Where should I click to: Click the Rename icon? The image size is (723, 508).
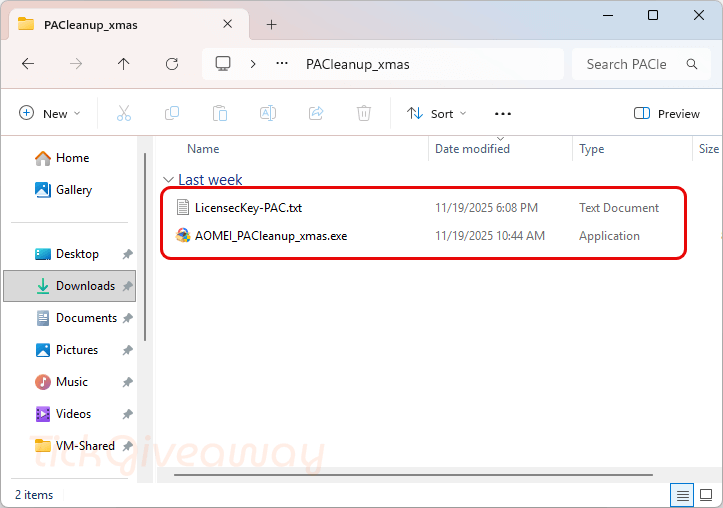[x=268, y=113]
